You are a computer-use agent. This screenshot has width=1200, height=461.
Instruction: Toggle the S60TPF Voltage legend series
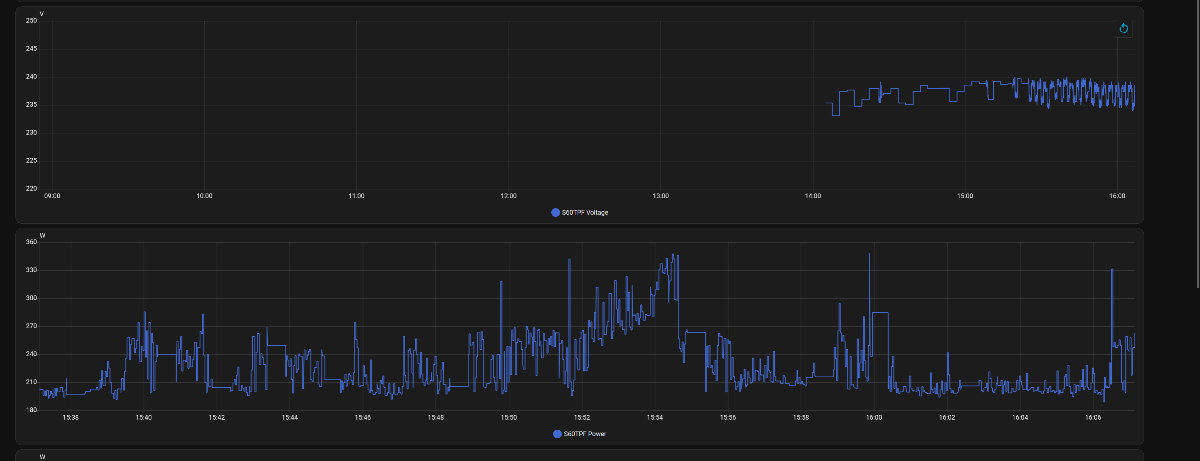click(x=585, y=213)
